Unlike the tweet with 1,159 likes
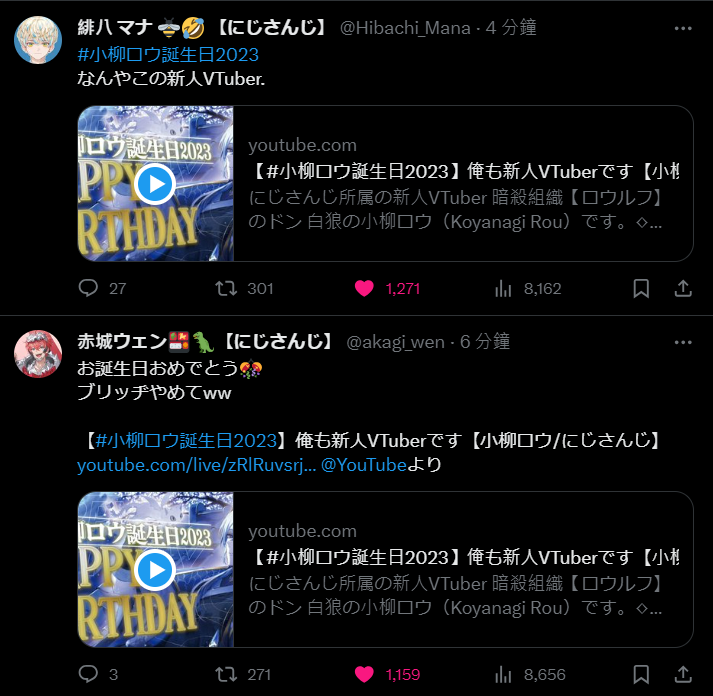Image resolution: width=713 pixels, height=696 pixels. 364,674
